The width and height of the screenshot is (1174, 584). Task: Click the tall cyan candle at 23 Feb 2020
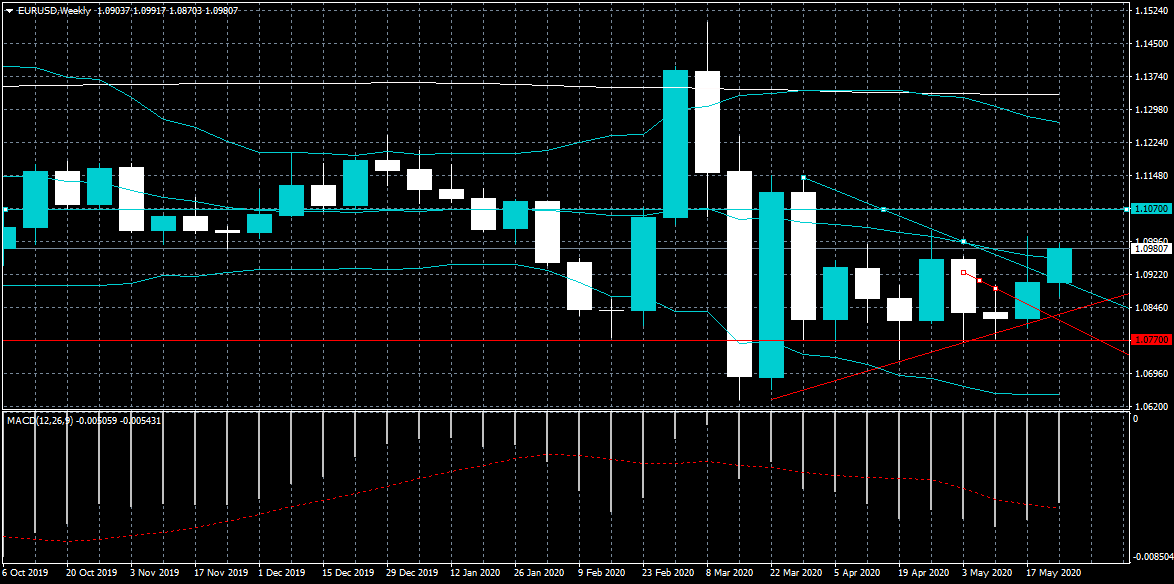[675, 144]
